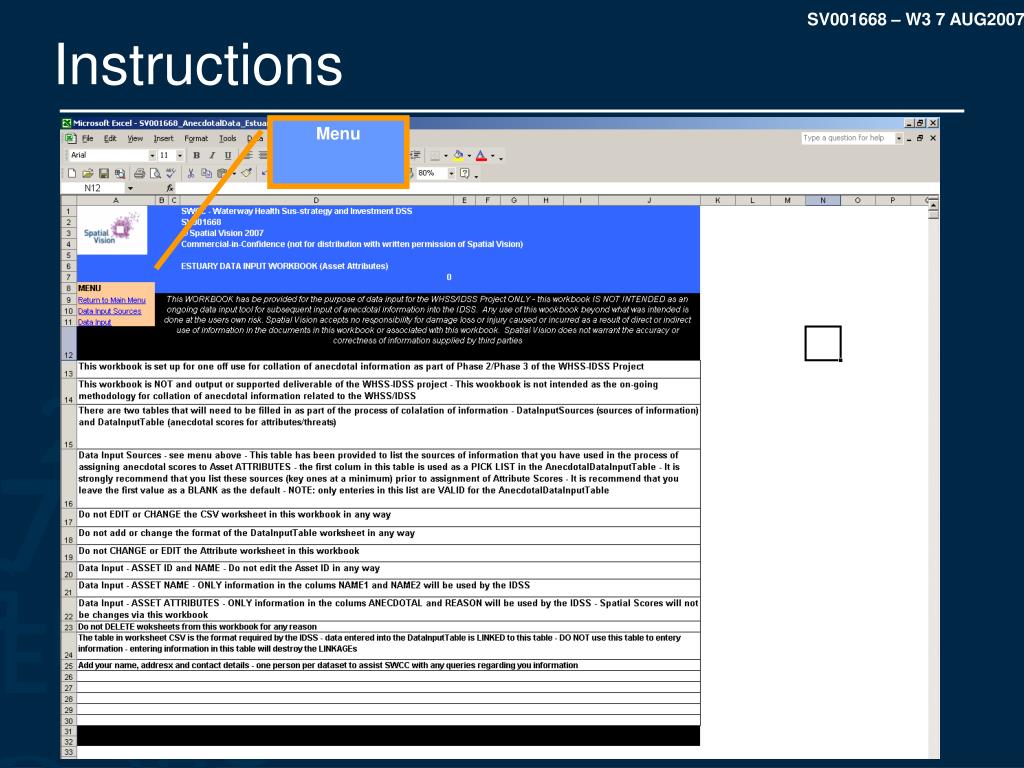Click the Paste clipboard icon

coord(222,173)
